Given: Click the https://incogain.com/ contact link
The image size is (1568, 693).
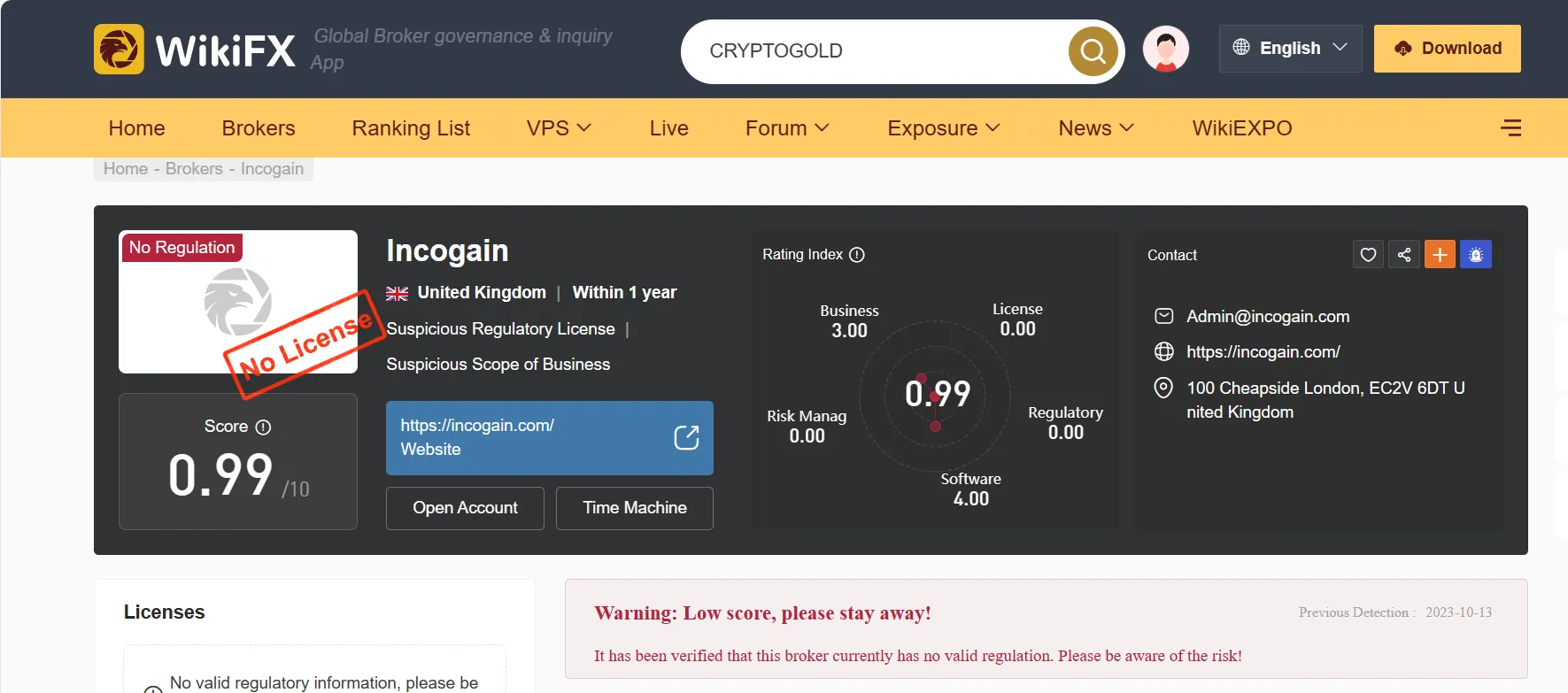Looking at the screenshot, I should pyautogui.click(x=1263, y=352).
